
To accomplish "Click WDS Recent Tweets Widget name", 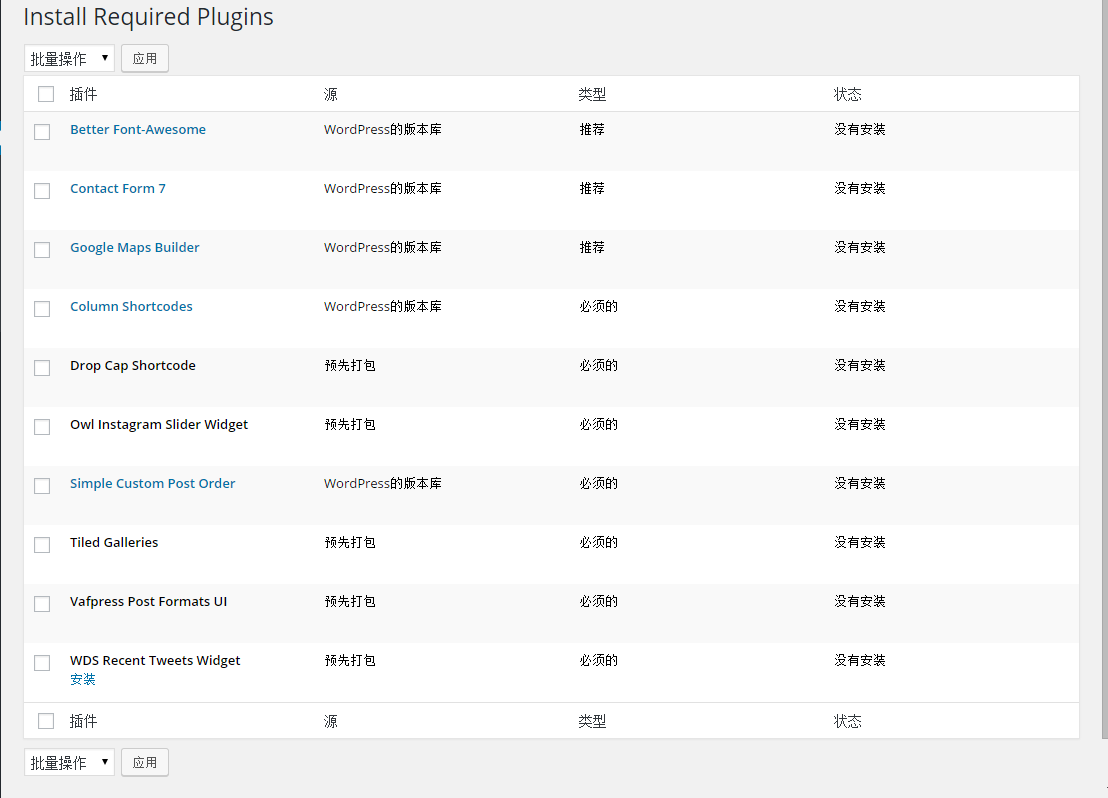I will click(155, 660).
